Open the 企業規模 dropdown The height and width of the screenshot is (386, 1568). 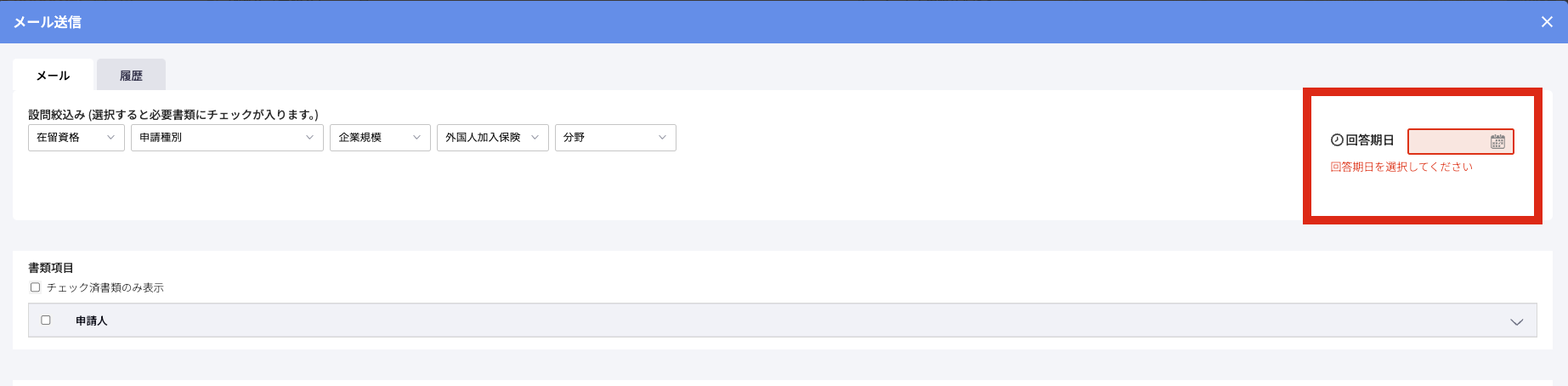pyautogui.click(x=379, y=138)
